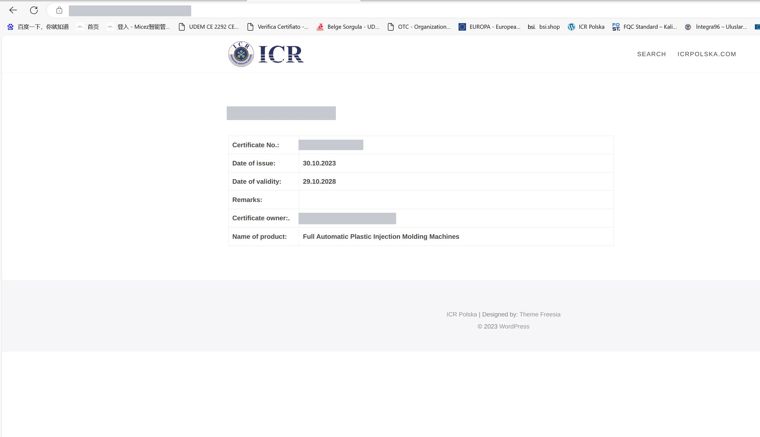Select the issue date 30.10.2023

tap(319, 163)
